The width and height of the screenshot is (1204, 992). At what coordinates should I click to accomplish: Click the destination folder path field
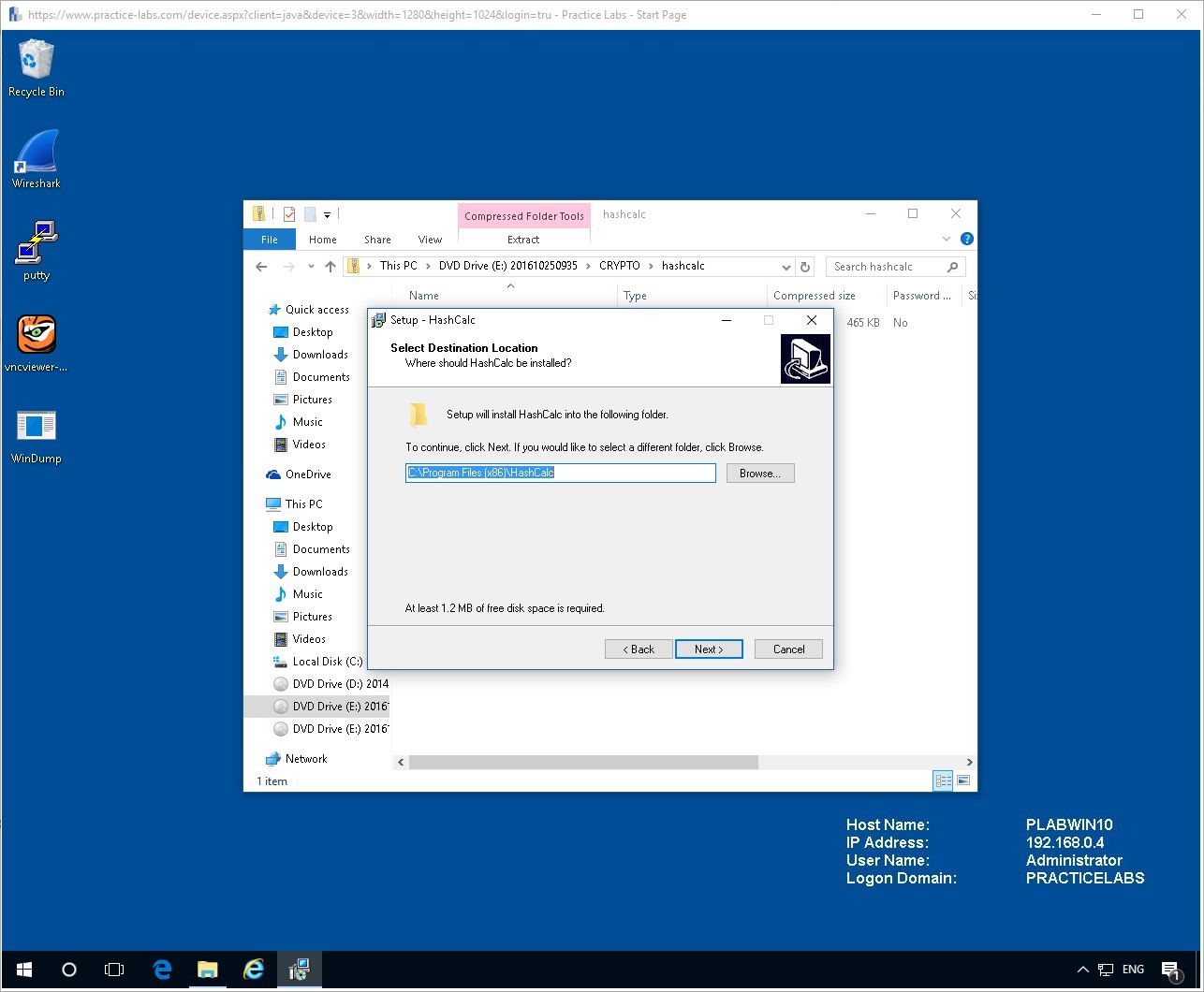559,473
